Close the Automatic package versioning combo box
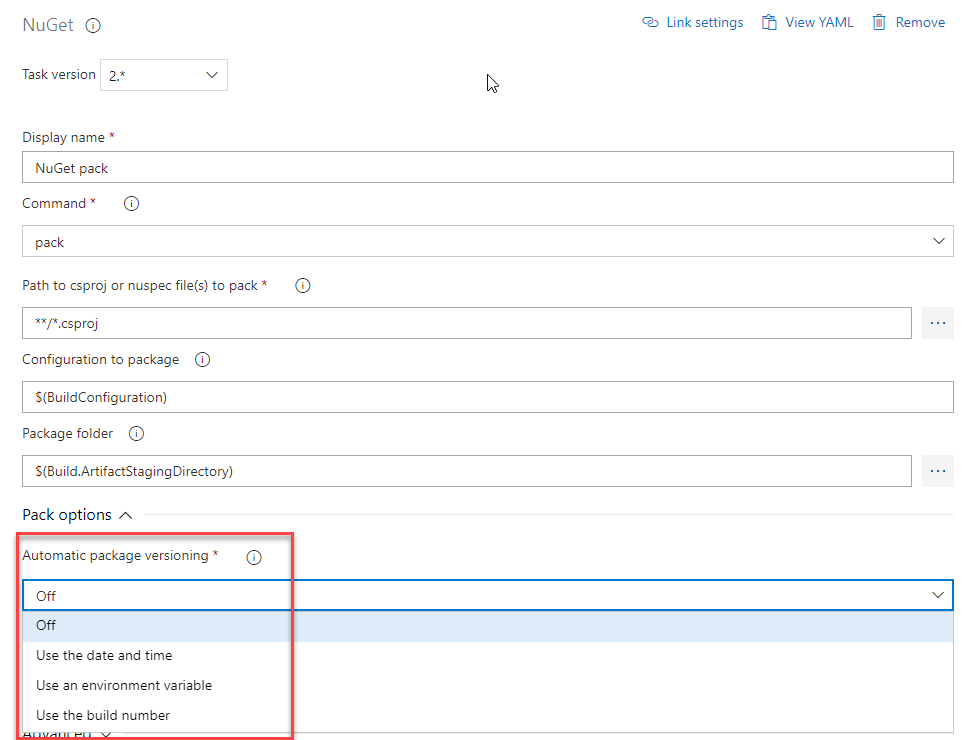This screenshot has height=740, width=963. [x=488, y=595]
